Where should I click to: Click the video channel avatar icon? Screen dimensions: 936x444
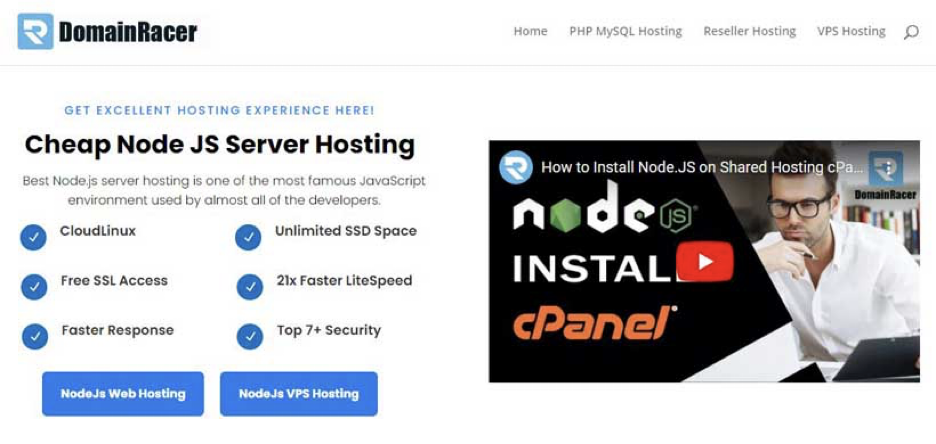pyautogui.click(x=516, y=167)
